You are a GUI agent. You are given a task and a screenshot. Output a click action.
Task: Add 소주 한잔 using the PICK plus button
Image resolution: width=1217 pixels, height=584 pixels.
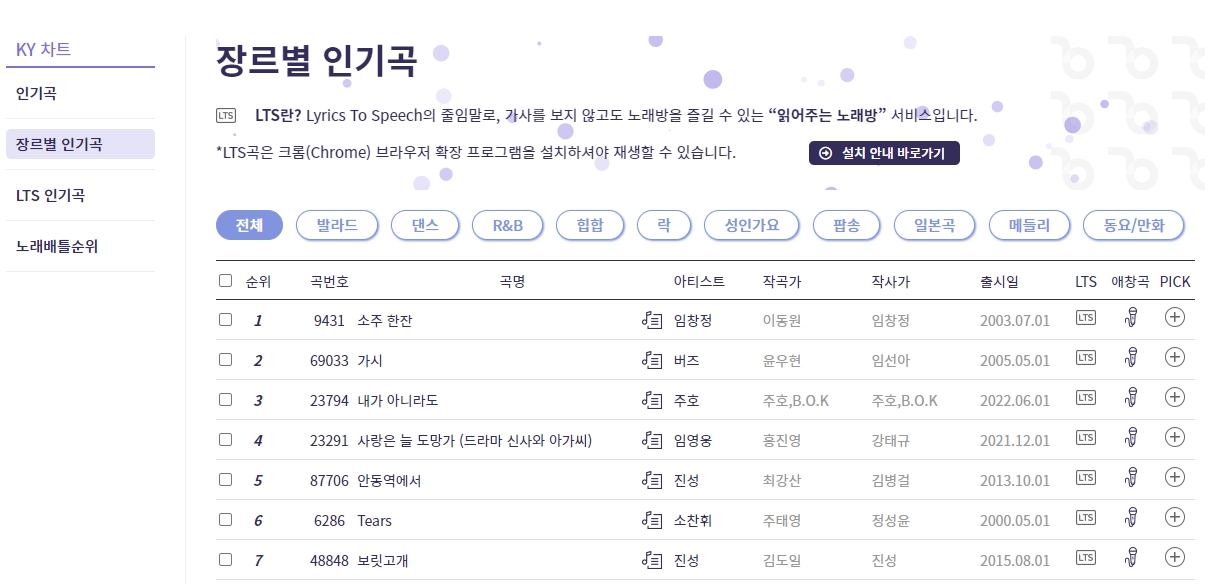1175,317
